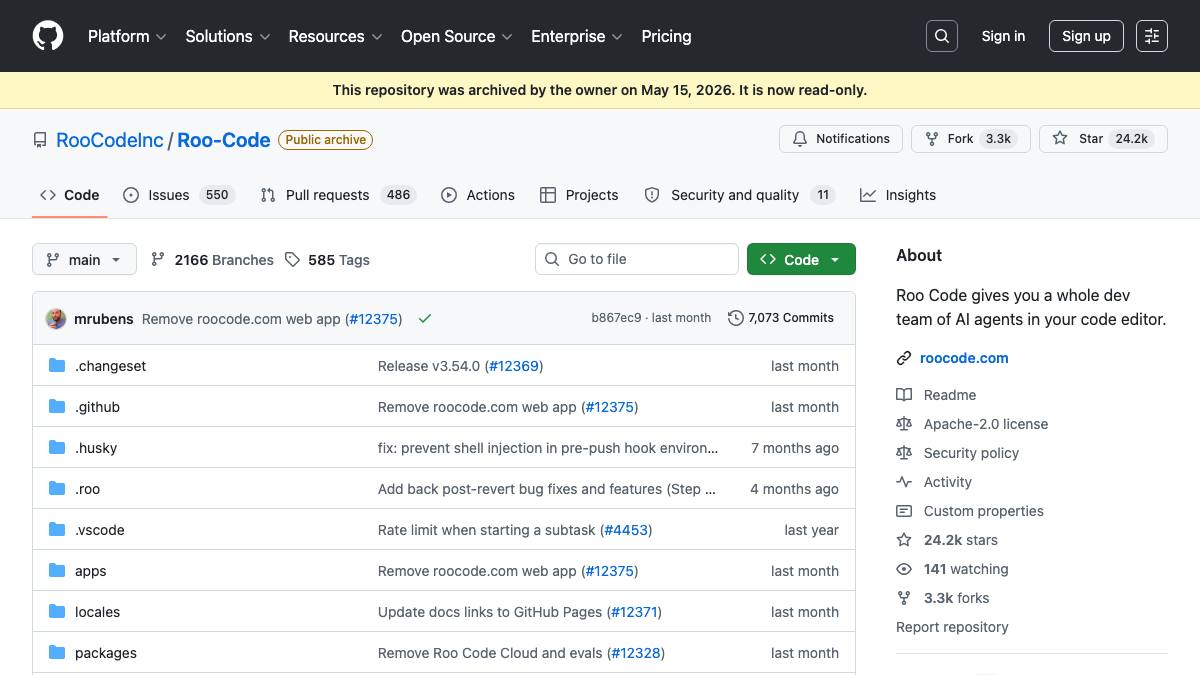The image size is (1200, 675).
Task: Switch to the Issues tab
Action: 179,195
